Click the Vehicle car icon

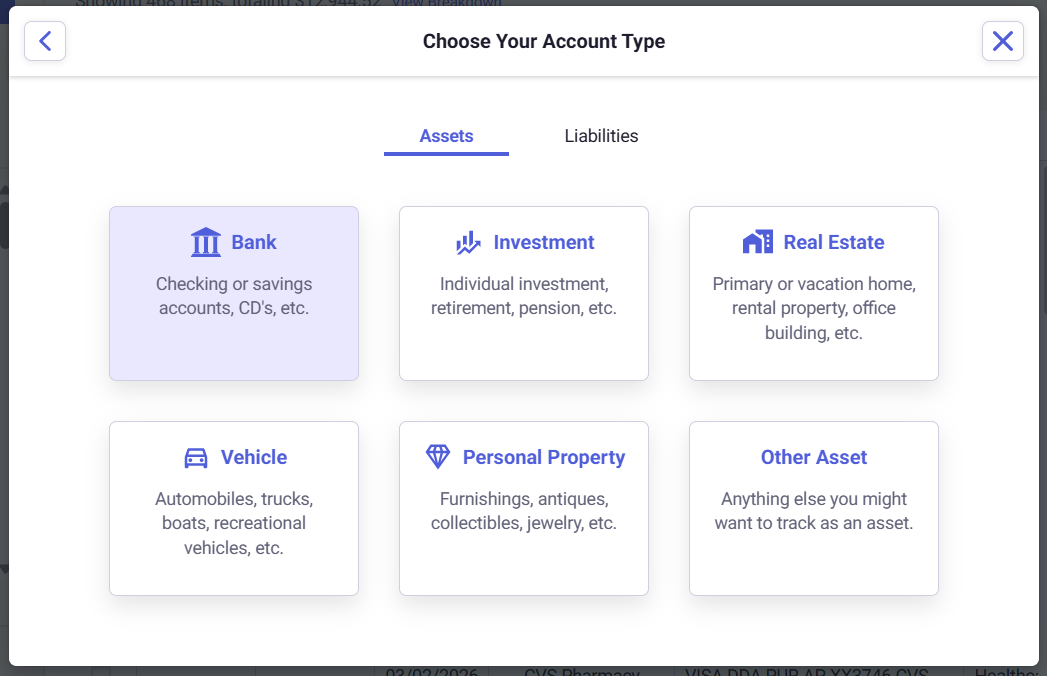pos(196,458)
